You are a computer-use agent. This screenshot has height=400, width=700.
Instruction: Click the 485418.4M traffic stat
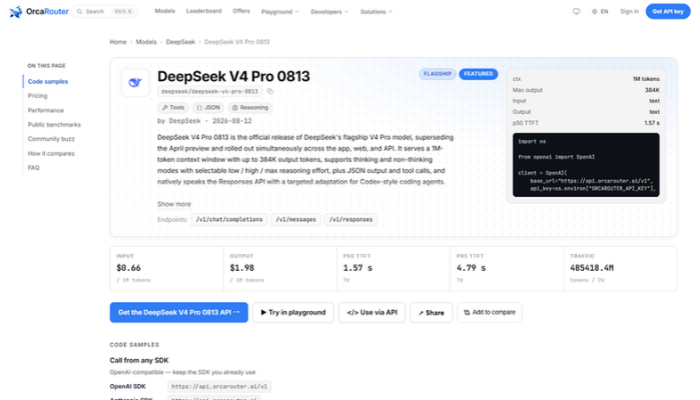point(592,268)
